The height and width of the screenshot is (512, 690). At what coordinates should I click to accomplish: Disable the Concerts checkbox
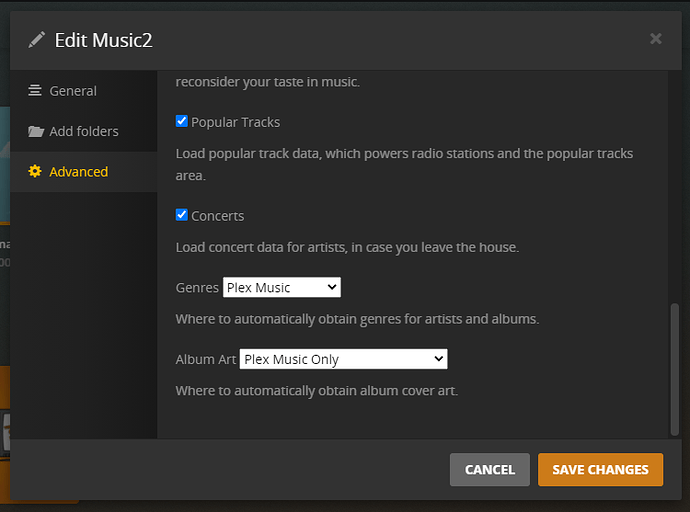click(182, 215)
